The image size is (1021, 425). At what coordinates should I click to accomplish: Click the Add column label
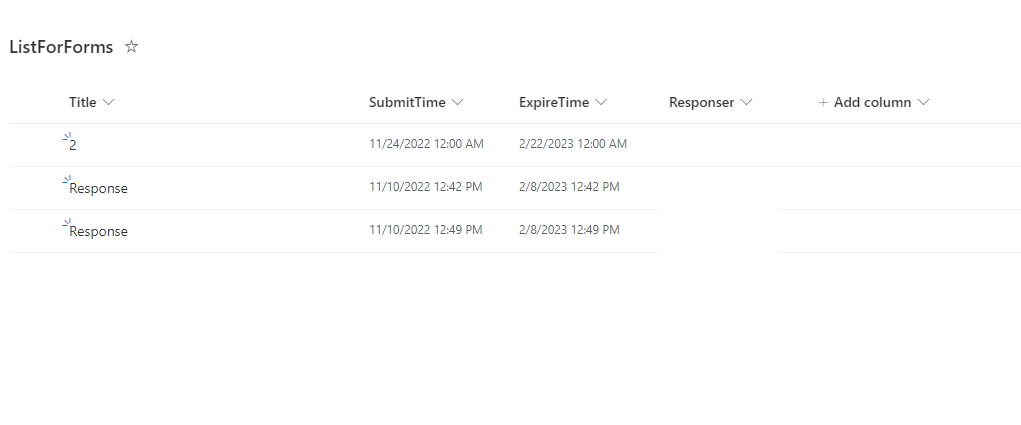coord(872,102)
